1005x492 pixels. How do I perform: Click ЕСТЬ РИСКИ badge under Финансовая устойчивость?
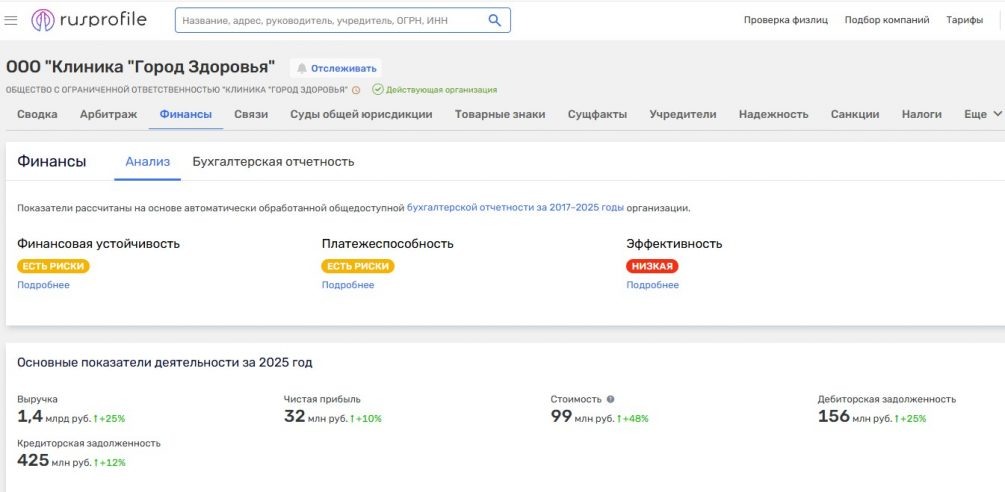53,266
